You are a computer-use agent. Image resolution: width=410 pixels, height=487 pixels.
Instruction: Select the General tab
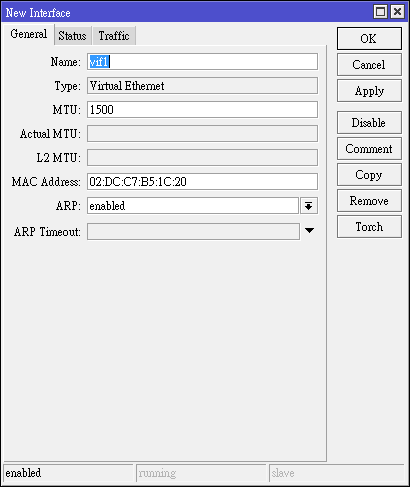29,34
